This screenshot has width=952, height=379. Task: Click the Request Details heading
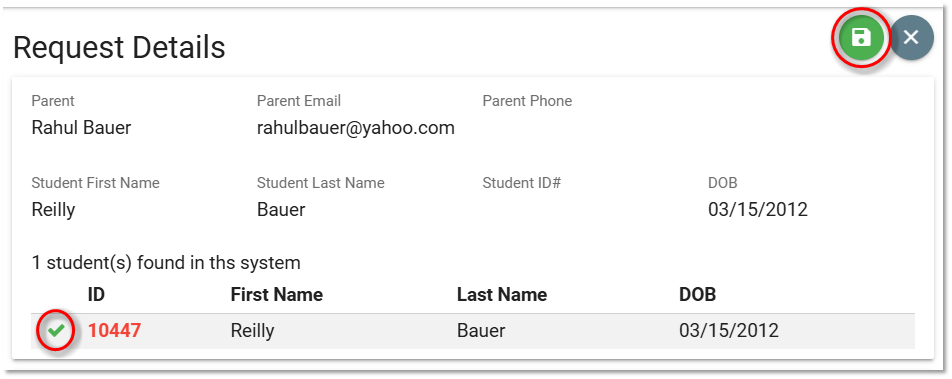119,48
